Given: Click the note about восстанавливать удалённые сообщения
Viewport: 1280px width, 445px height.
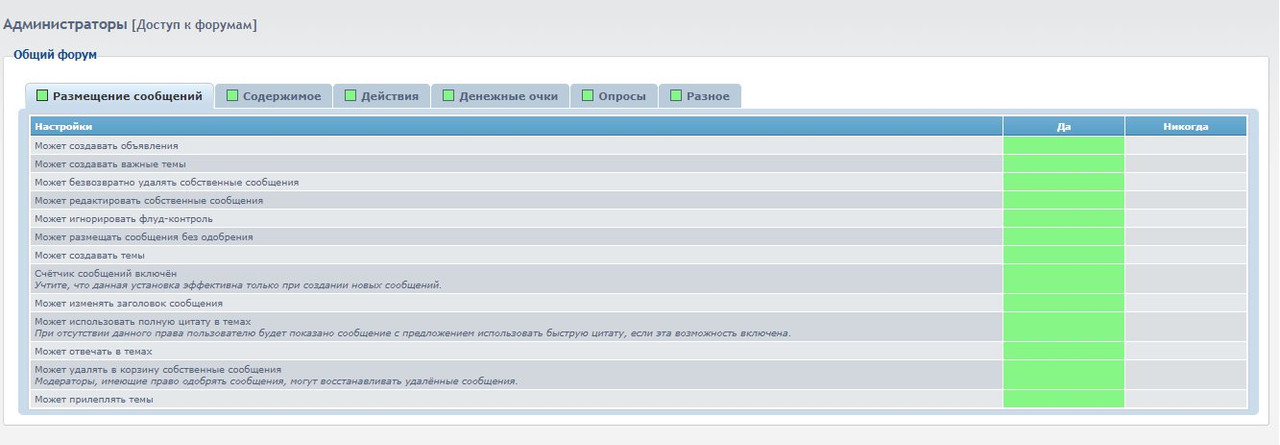Looking at the screenshot, I should pyautogui.click(x=276, y=380).
